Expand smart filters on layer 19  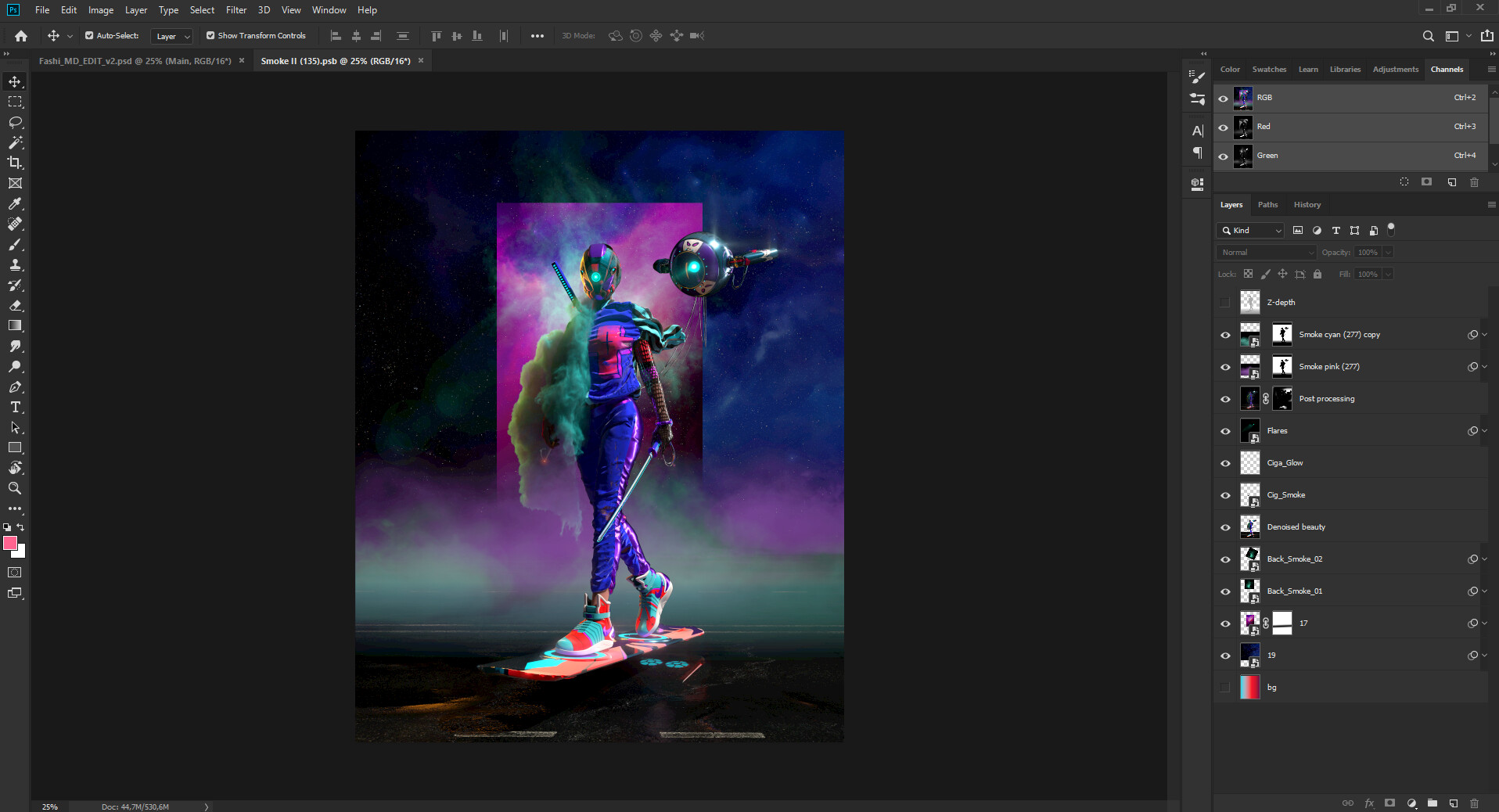pos(1484,656)
